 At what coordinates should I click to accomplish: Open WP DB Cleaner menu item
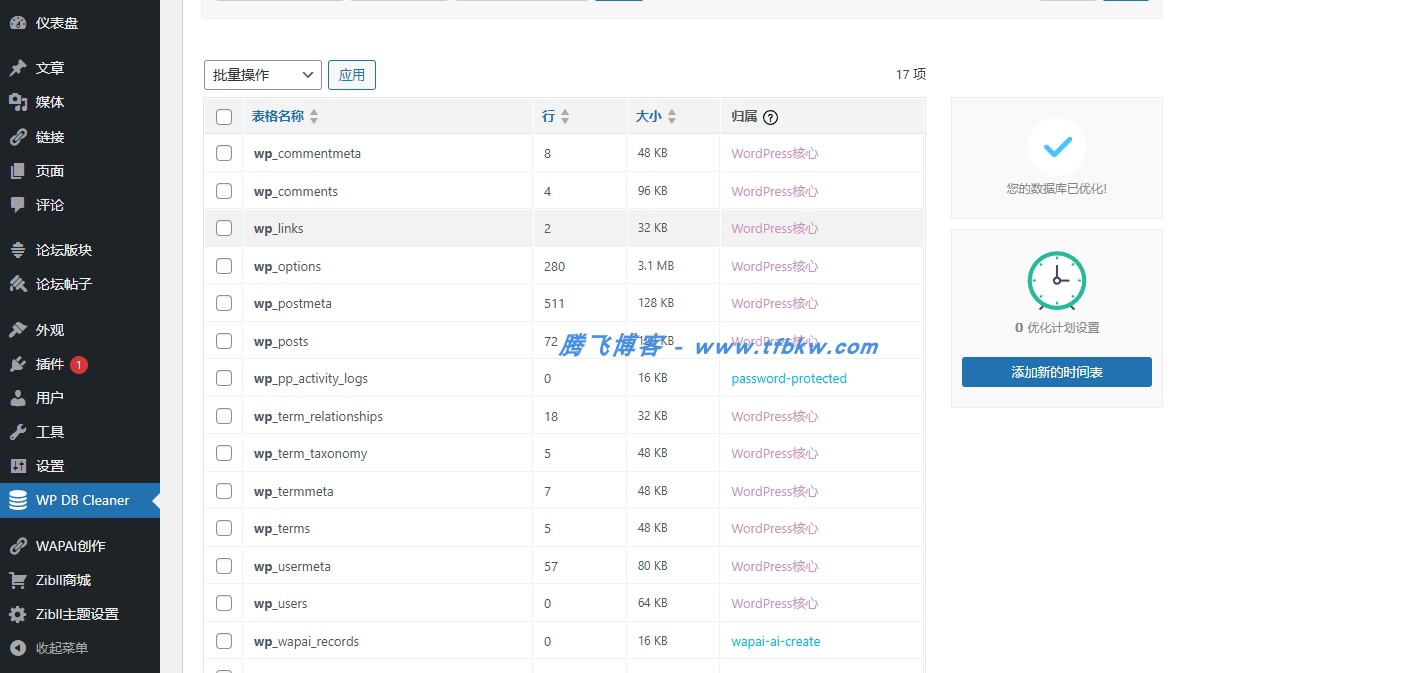click(x=80, y=500)
